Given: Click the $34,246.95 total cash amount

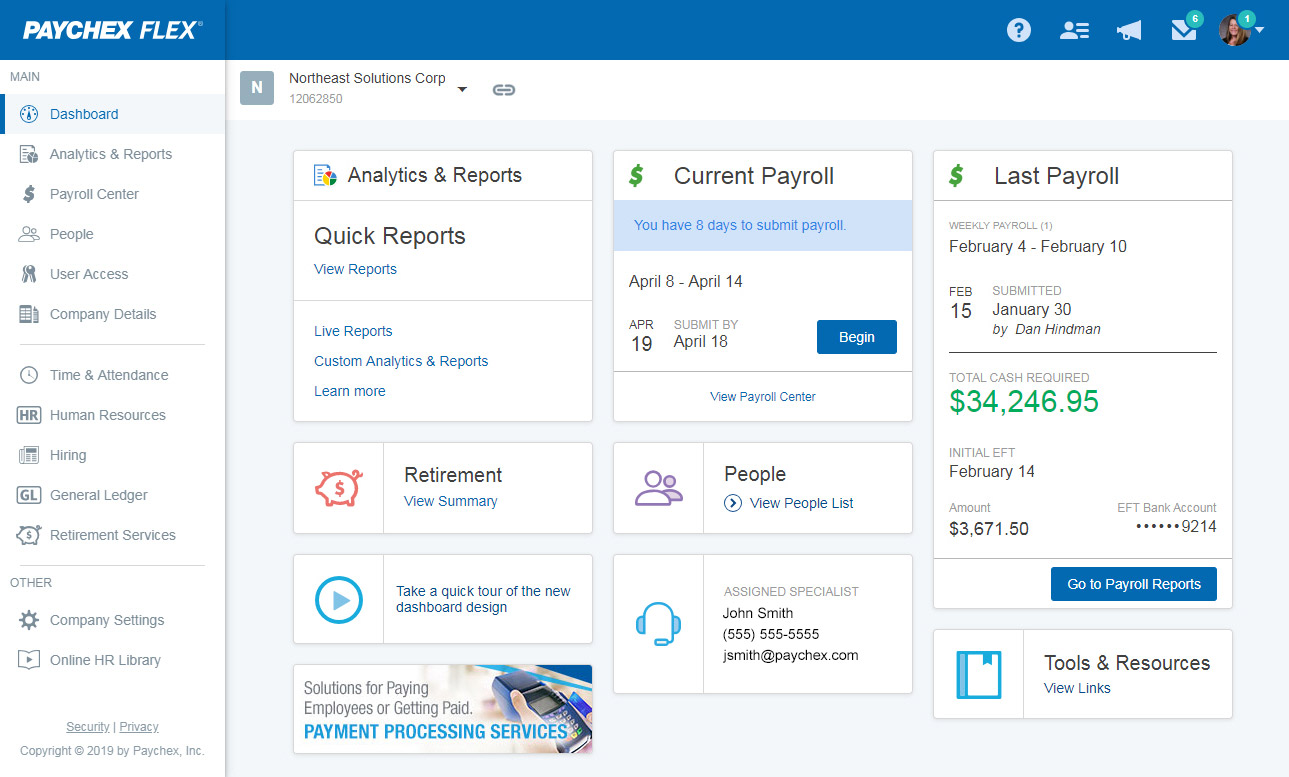Looking at the screenshot, I should 1024,402.
